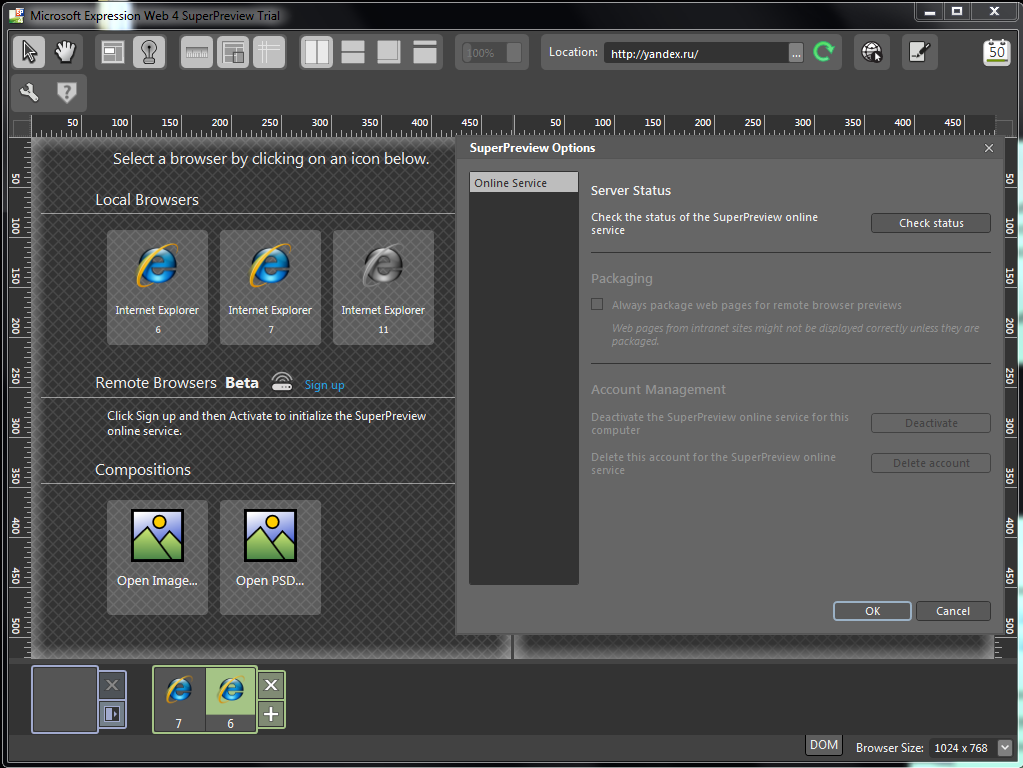This screenshot has height=768, width=1023.
Task: Open the Browser Size dropdown
Action: pyautogui.click(x=1005, y=748)
